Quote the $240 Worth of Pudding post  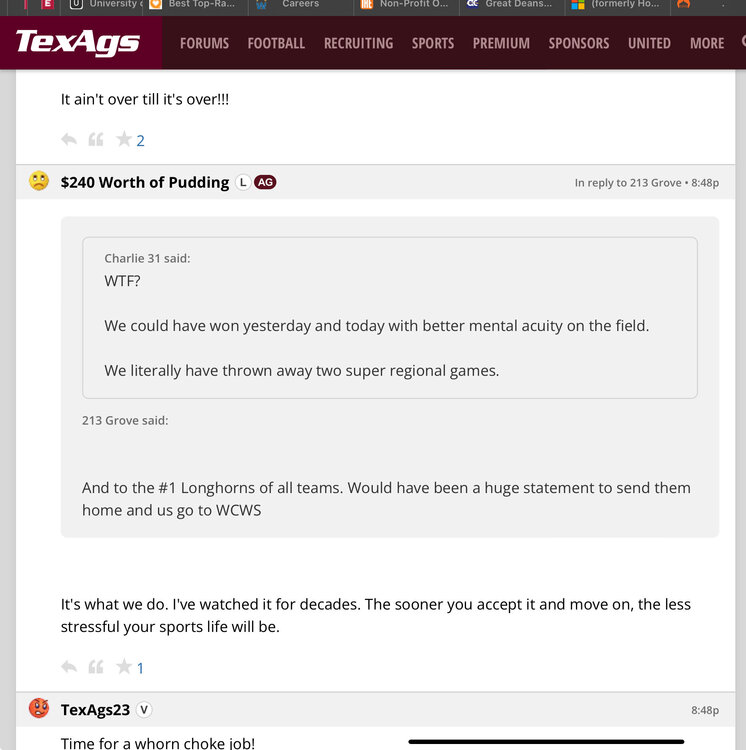click(x=96, y=667)
